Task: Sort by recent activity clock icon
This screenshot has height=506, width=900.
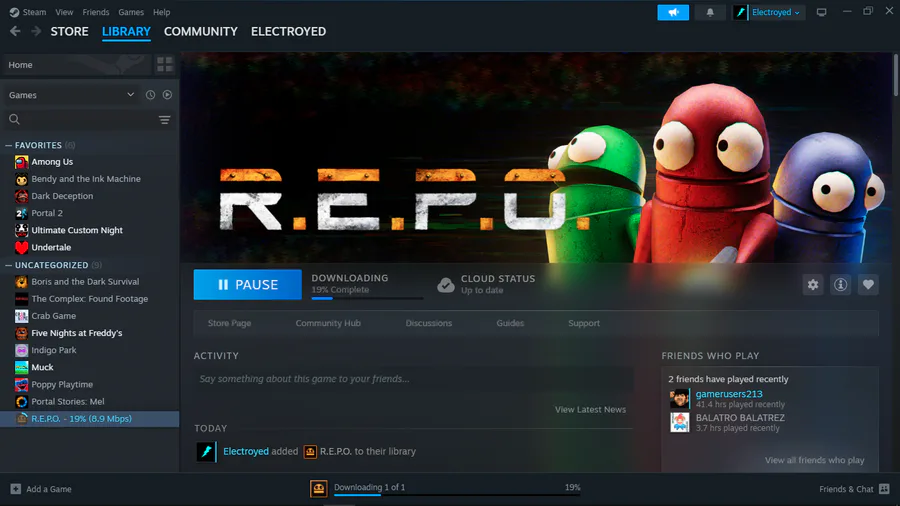Action: click(150, 95)
